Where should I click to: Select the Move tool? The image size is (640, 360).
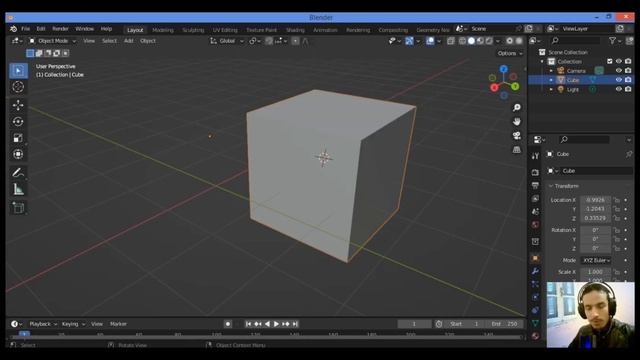[18, 105]
